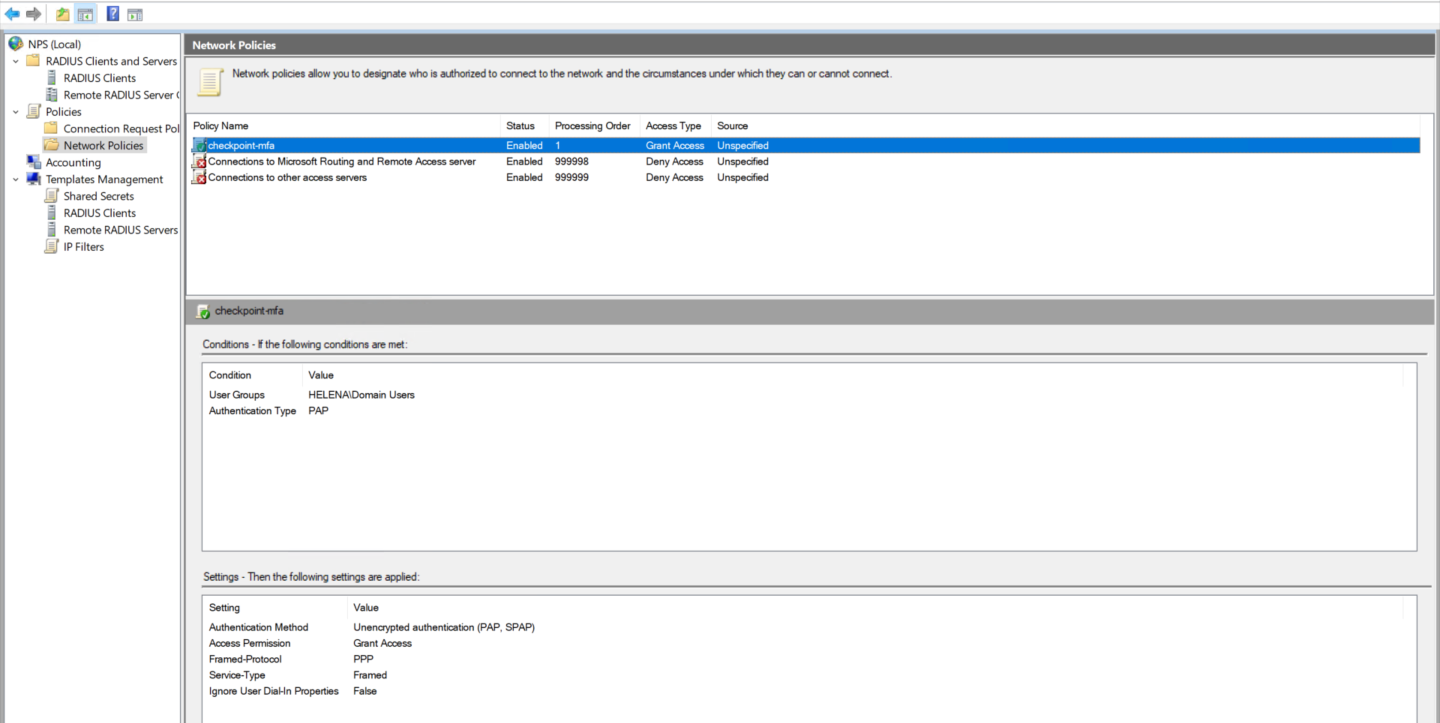Viewport: 1440px width, 723px height.
Task: Open Shared Secrets under Templates Management
Action: tap(98, 196)
